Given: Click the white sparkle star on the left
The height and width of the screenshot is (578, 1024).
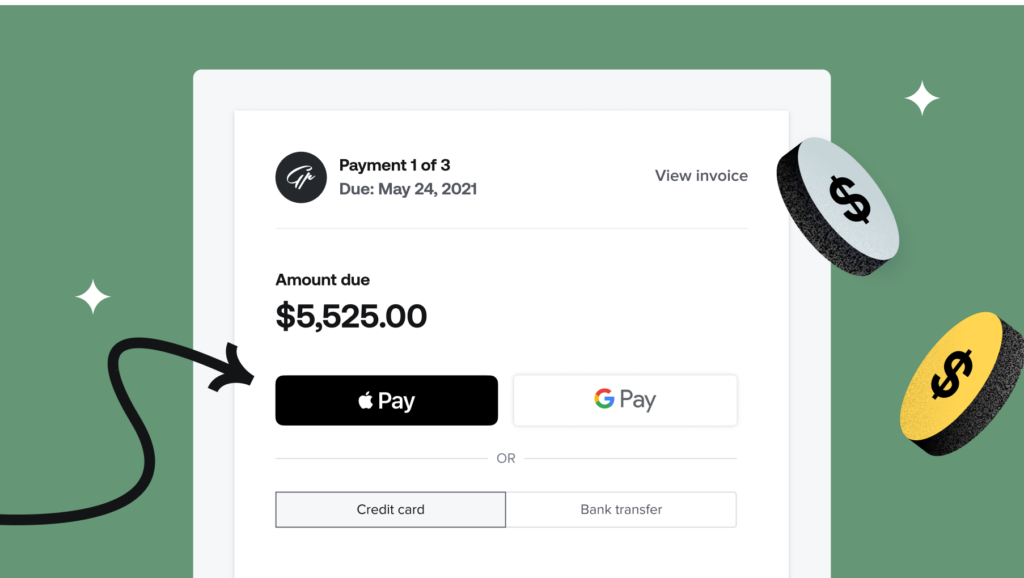Looking at the screenshot, I should [x=91, y=297].
